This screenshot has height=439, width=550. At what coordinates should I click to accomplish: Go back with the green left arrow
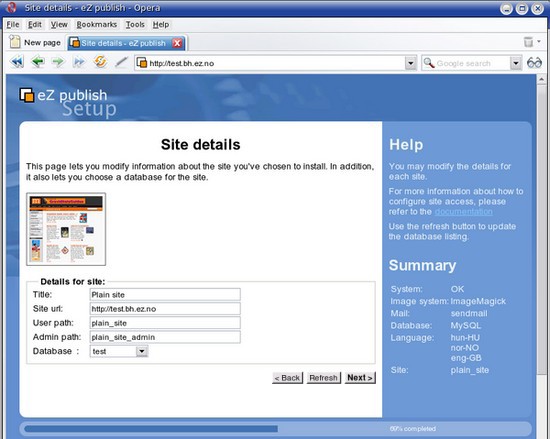click(38, 62)
